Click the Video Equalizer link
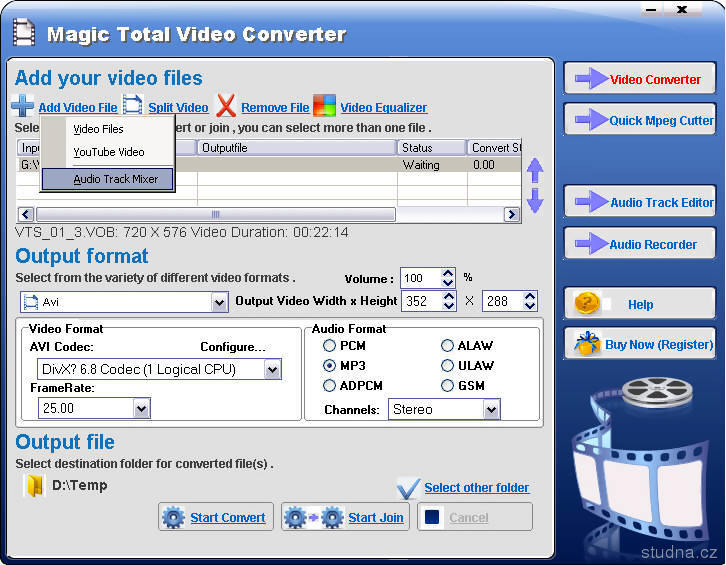The width and height of the screenshot is (726, 565). pyautogui.click(x=384, y=107)
